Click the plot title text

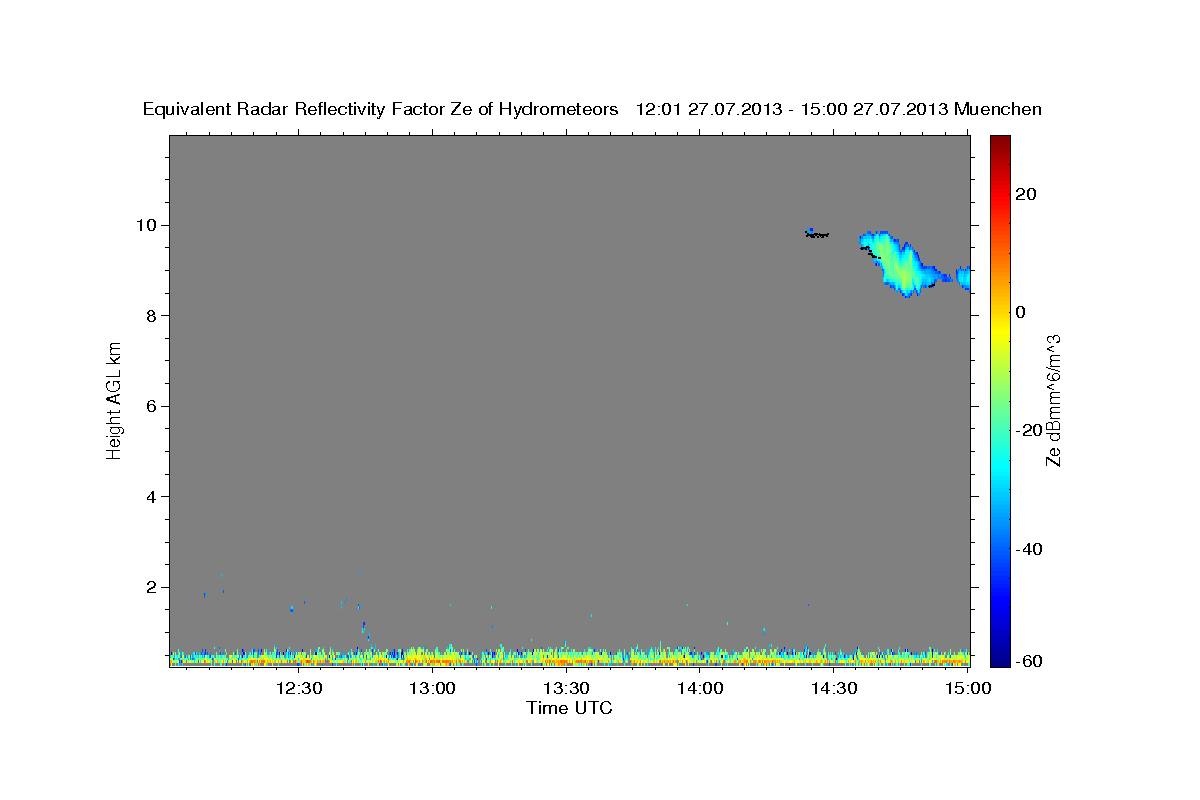(x=592, y=109)
